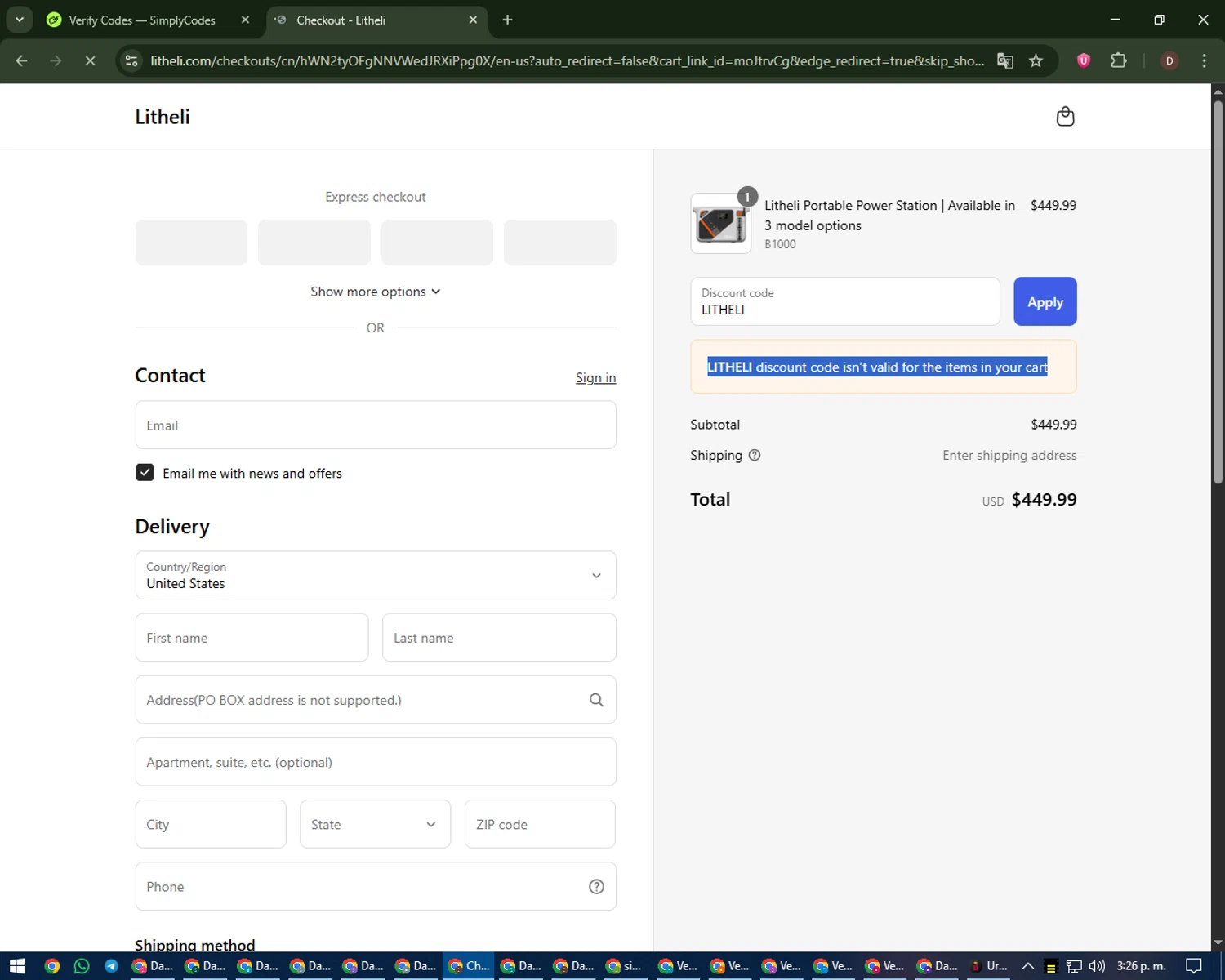The image size is (1225, 980).
Task: Open the Extensions puzzle icon
Action: [x=1119, y=60]
